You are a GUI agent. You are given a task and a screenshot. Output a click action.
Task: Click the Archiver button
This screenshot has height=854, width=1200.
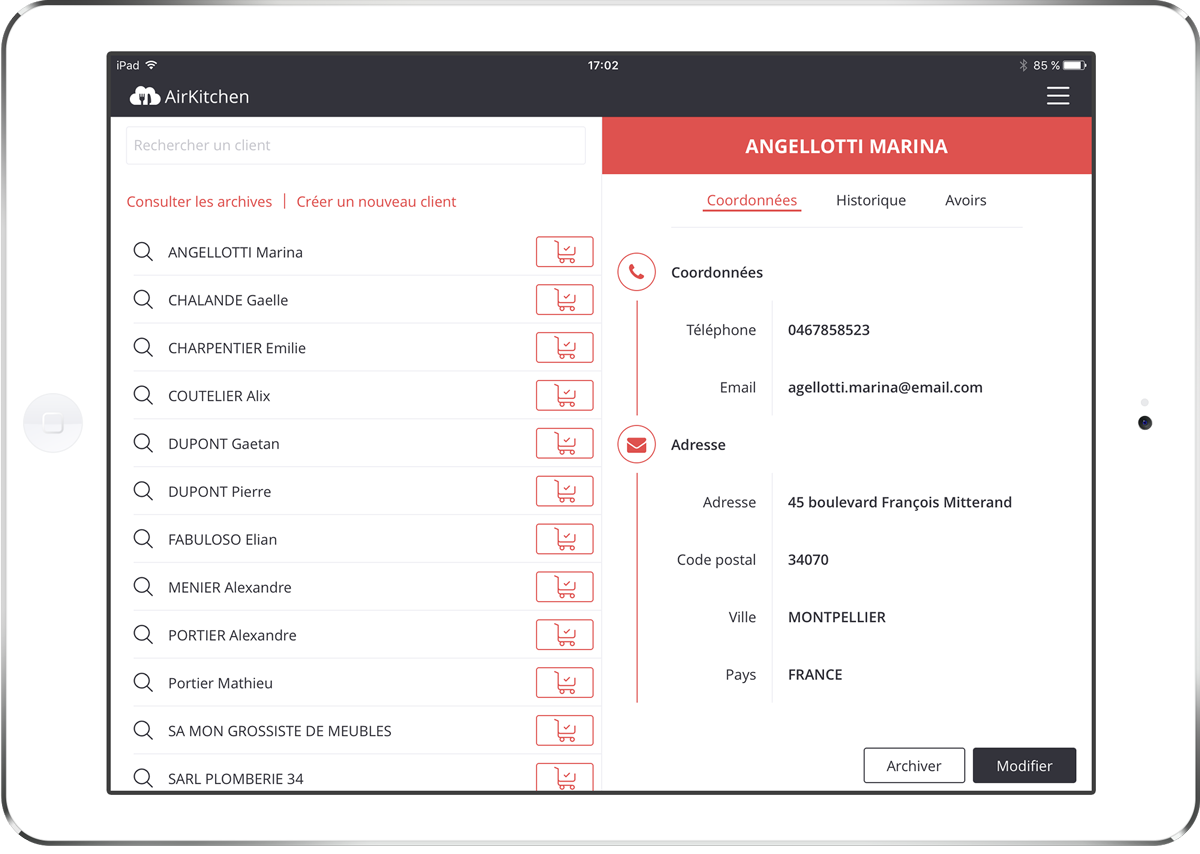[914, 765]
